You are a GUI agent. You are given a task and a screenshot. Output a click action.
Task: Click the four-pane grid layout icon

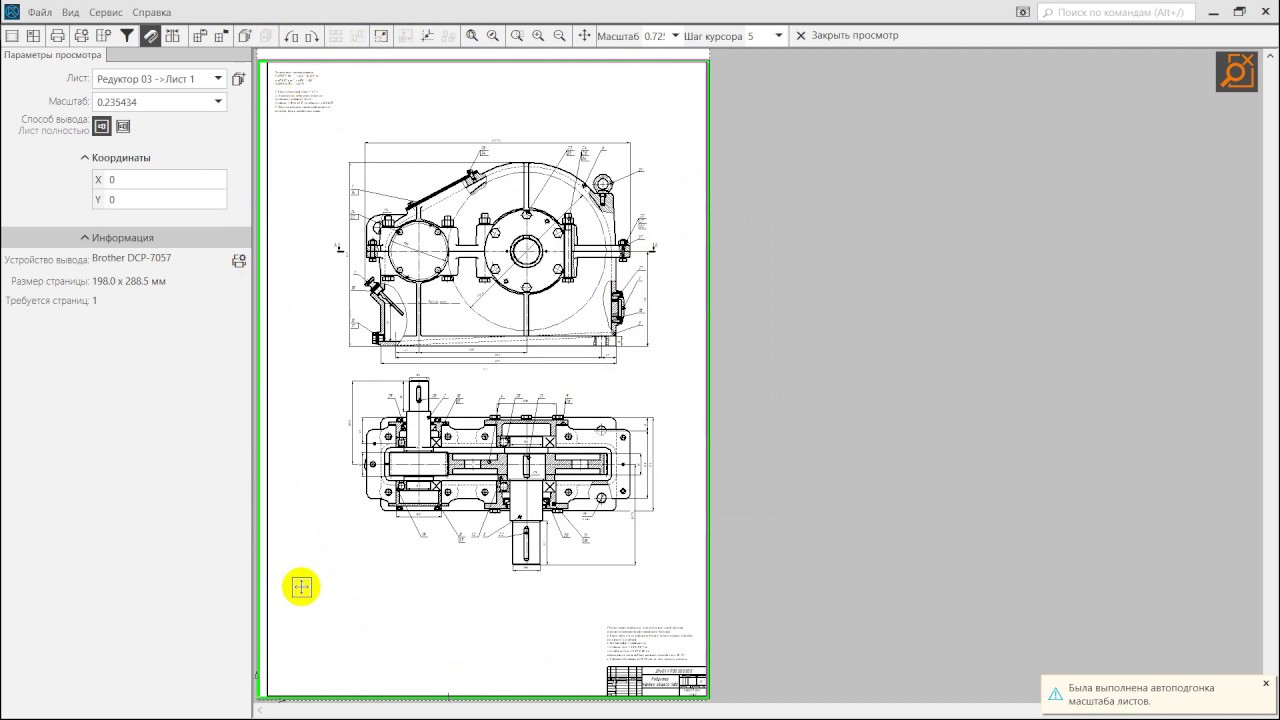click(33, 36)
